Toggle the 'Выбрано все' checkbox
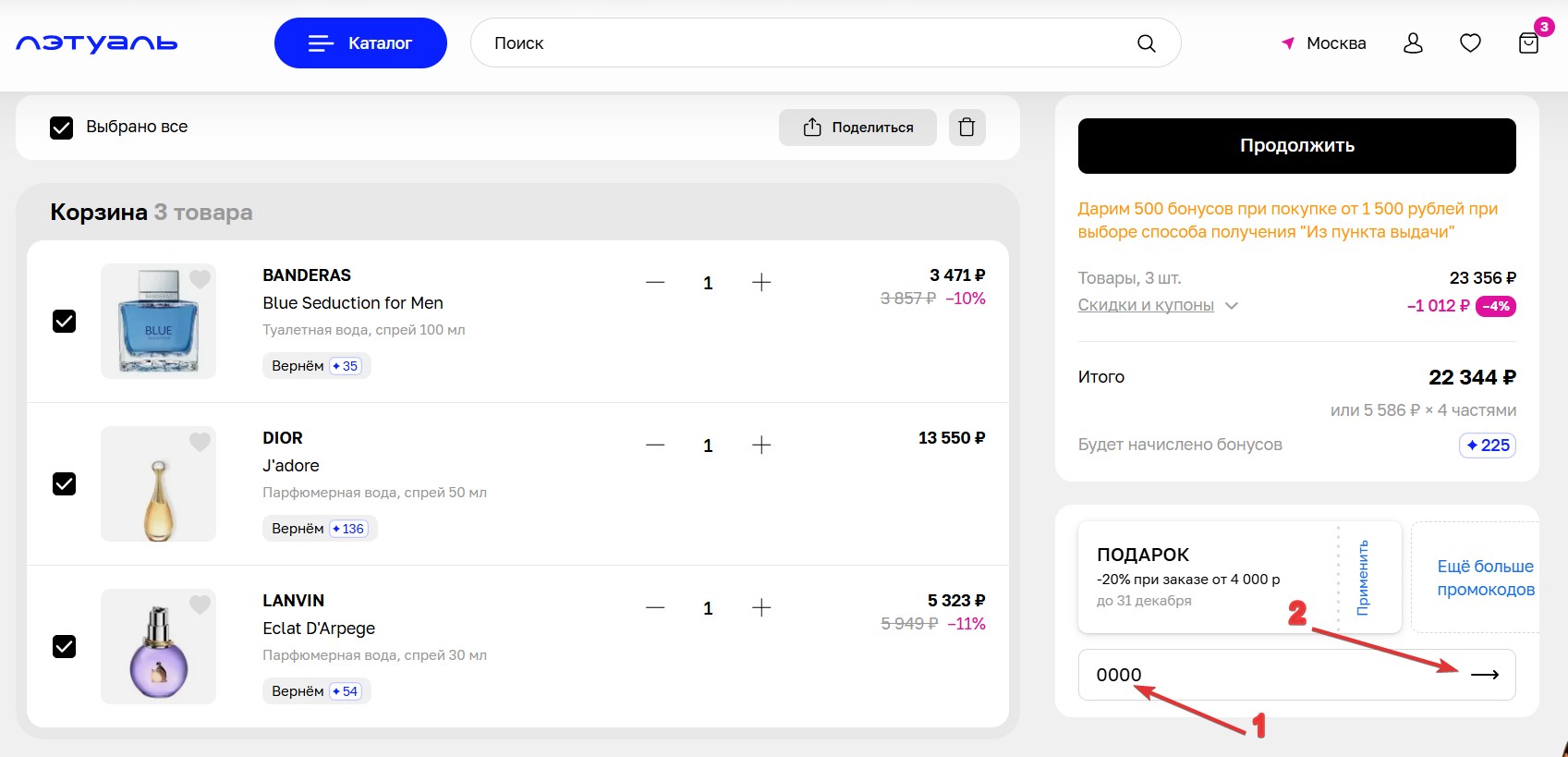The width and height of the screenshot is (1568, 757). tap(62, 128)
